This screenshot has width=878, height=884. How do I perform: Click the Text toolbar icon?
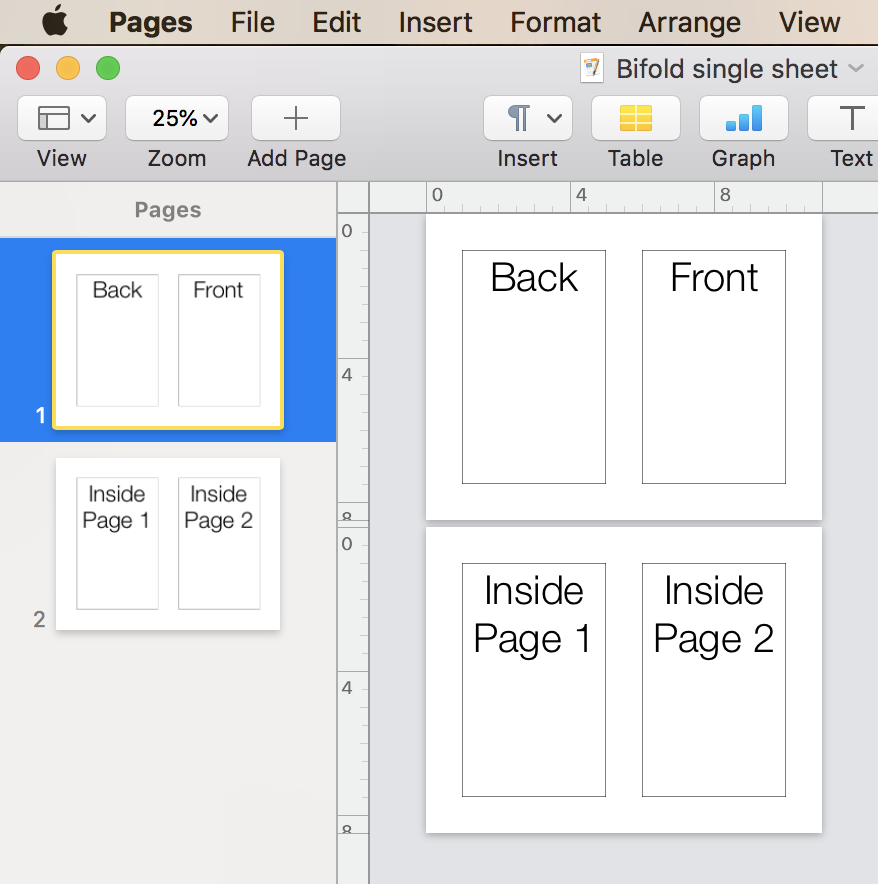[844, 118]
